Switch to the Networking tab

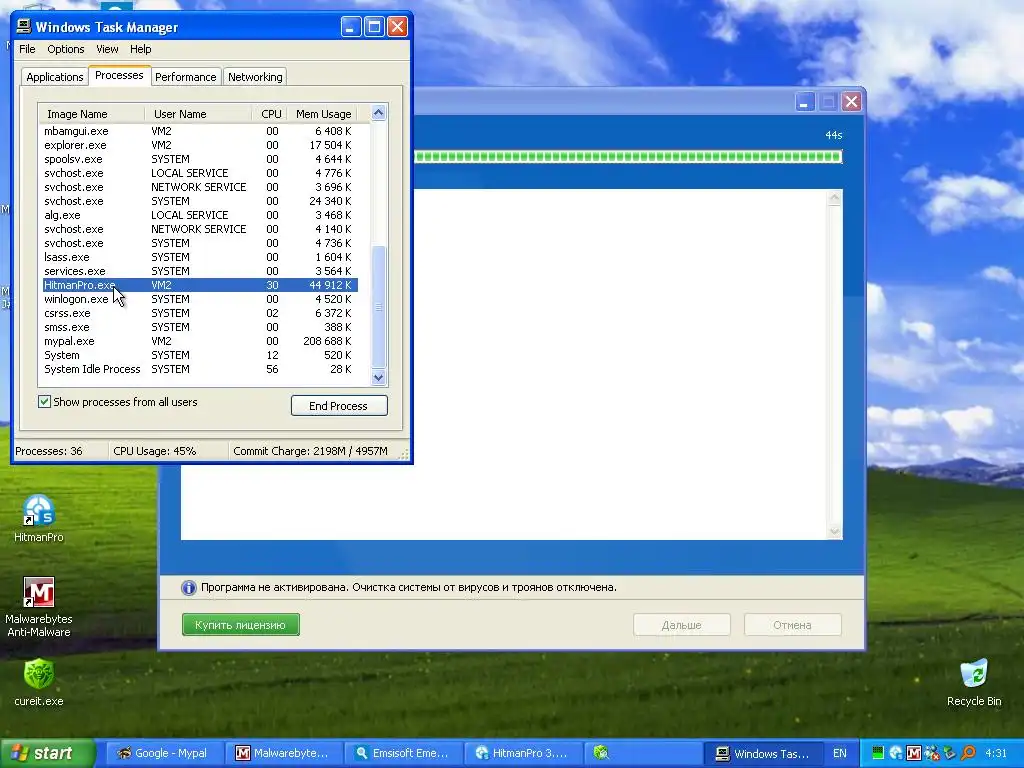(255, 77)
